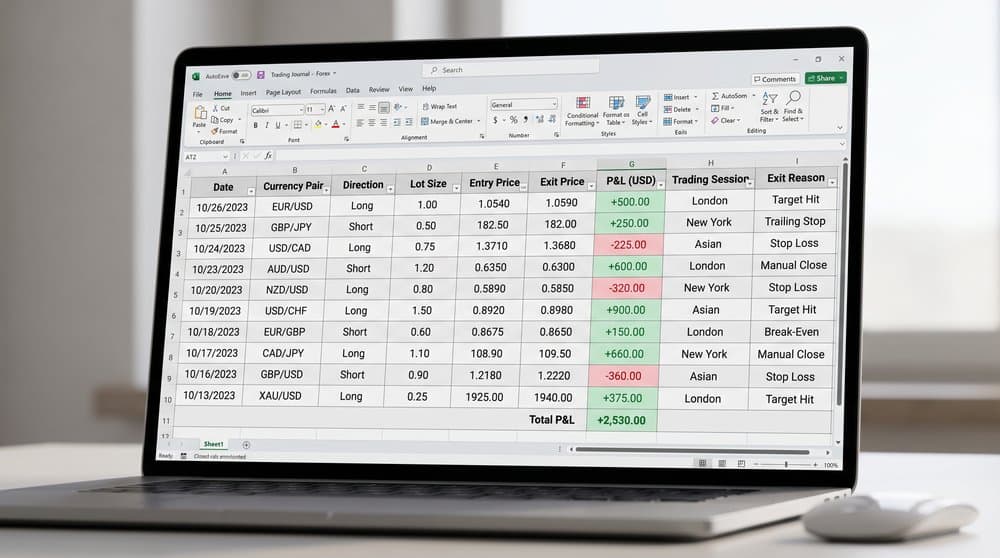Click the insert function fx icon
Screen dimensions: 1000x558
click(268, 155)
